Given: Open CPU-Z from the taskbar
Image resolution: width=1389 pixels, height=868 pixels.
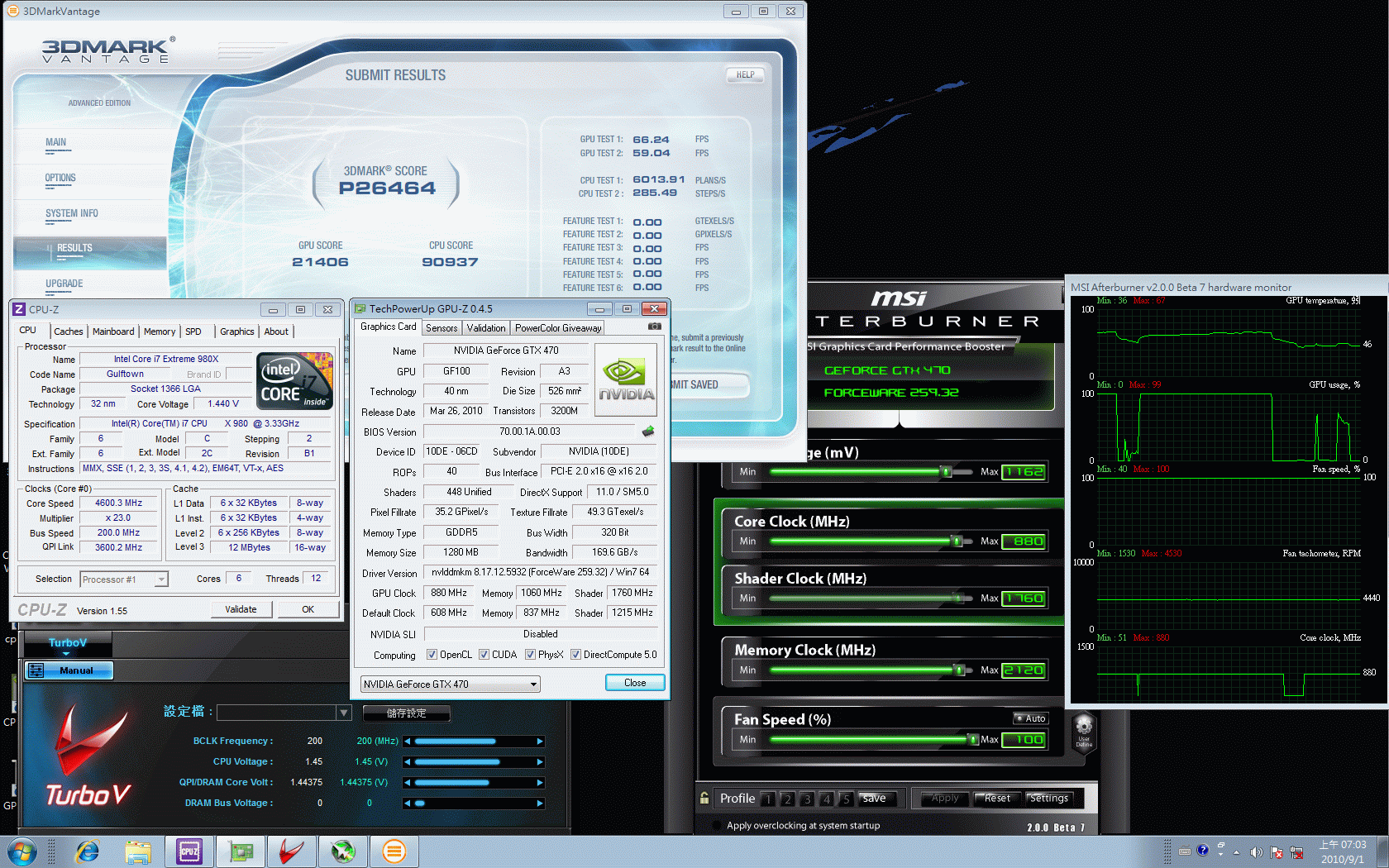Looking at the screenshot, I should click(x=189, y=851).
